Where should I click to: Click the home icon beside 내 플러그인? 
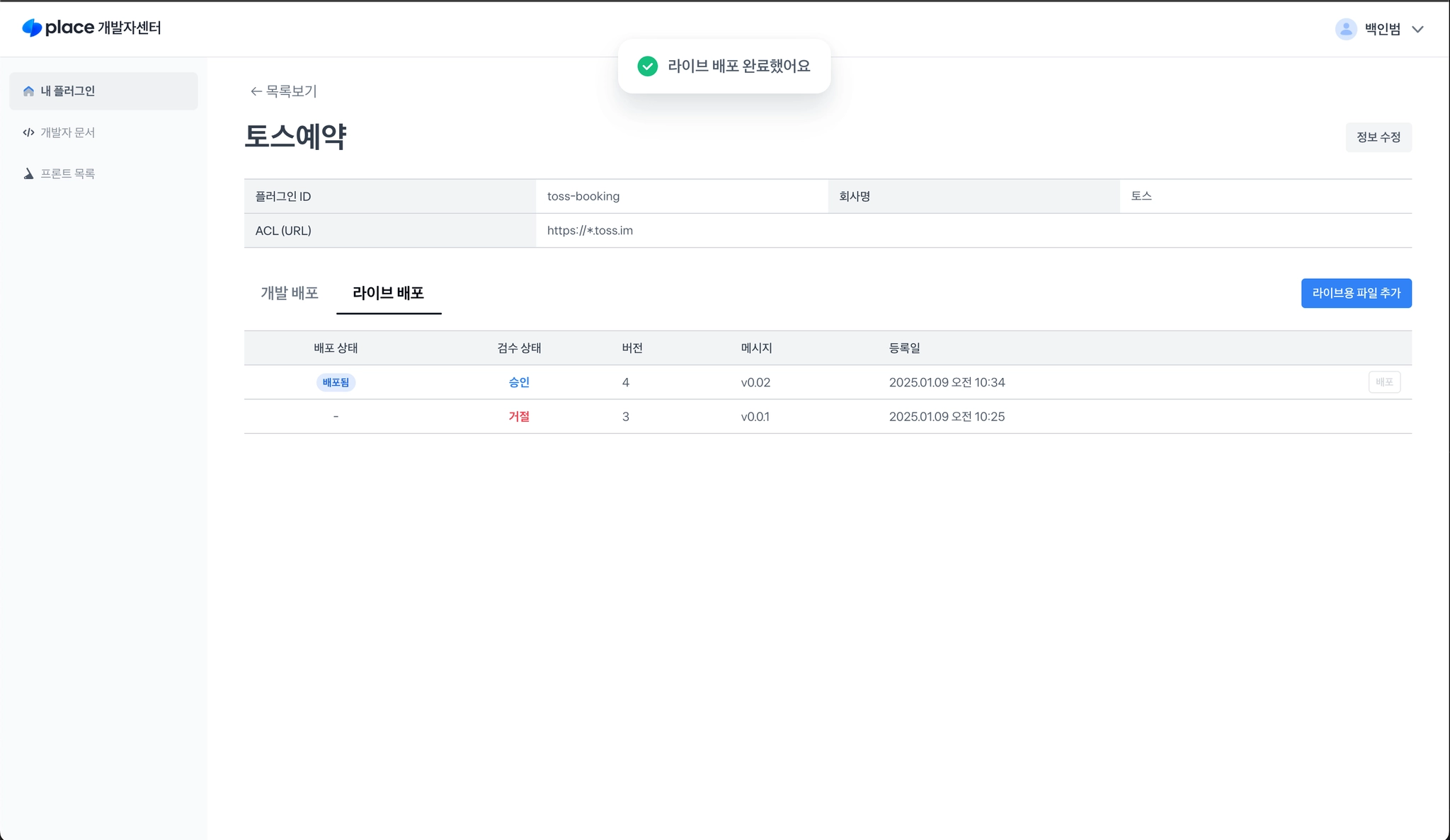click(28, 91)
